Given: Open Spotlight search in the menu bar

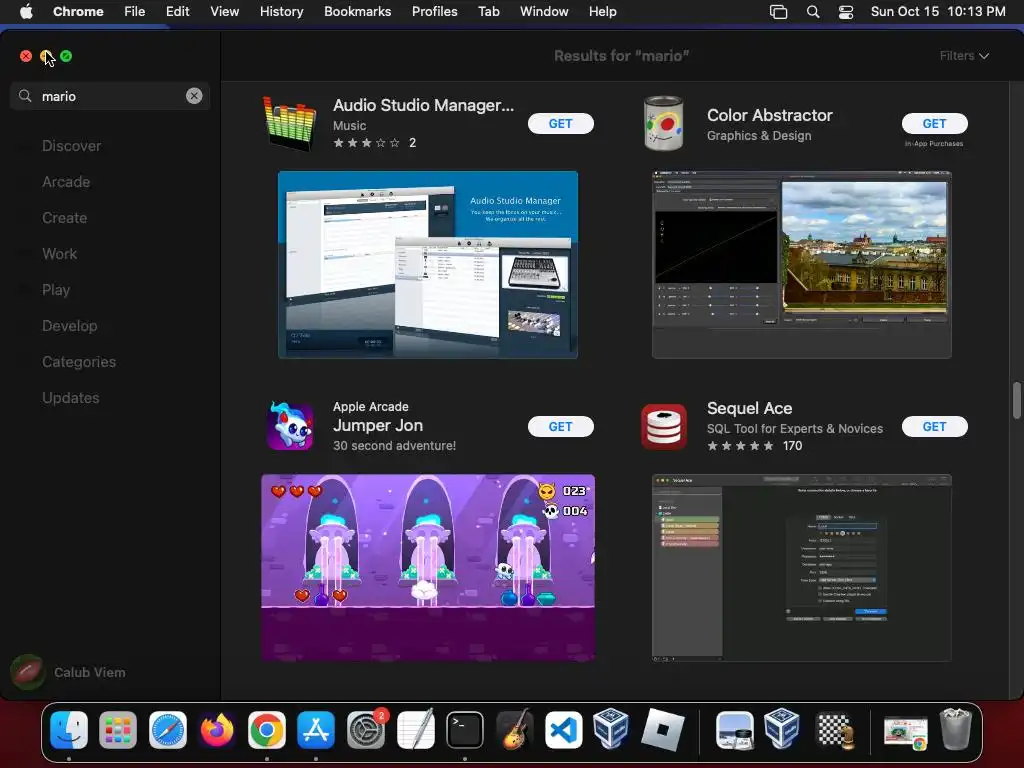Looking at the screenshot, I should [813, 12].
